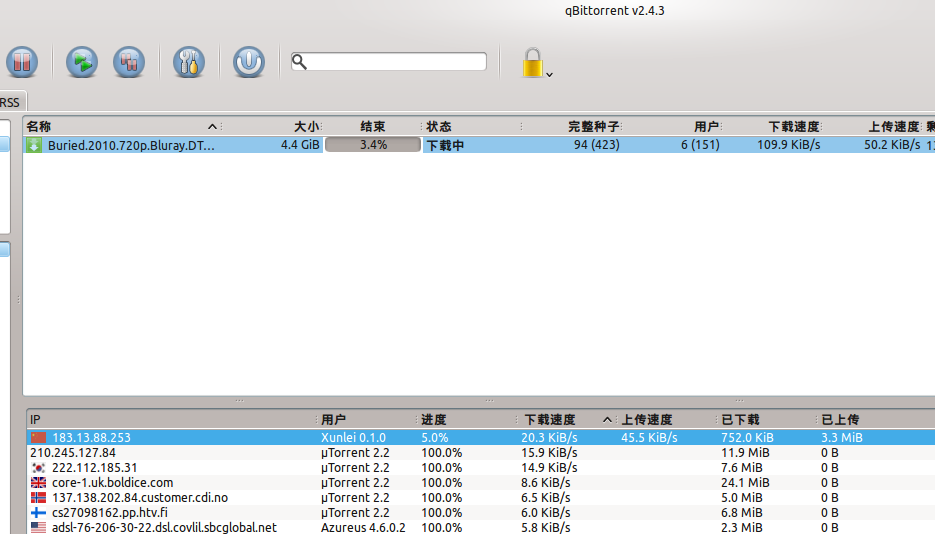Screen dimensions: 935x534
Task: Switch to the RSS tab
Action: tap(11, 103)
